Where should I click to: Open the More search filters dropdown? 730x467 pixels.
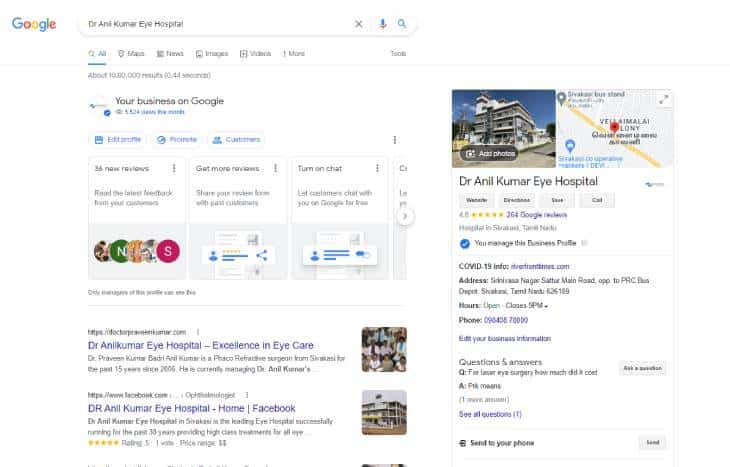(294, 54)
